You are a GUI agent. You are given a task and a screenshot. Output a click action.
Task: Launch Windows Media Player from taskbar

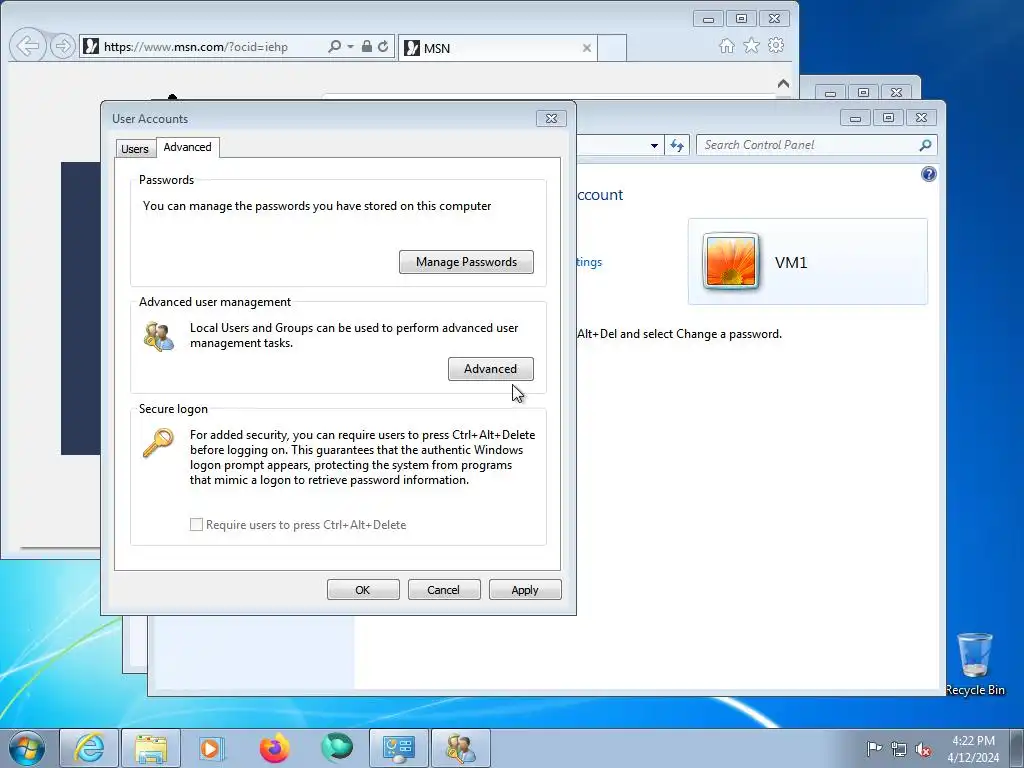pyautogui.click(x=211, y=748)
